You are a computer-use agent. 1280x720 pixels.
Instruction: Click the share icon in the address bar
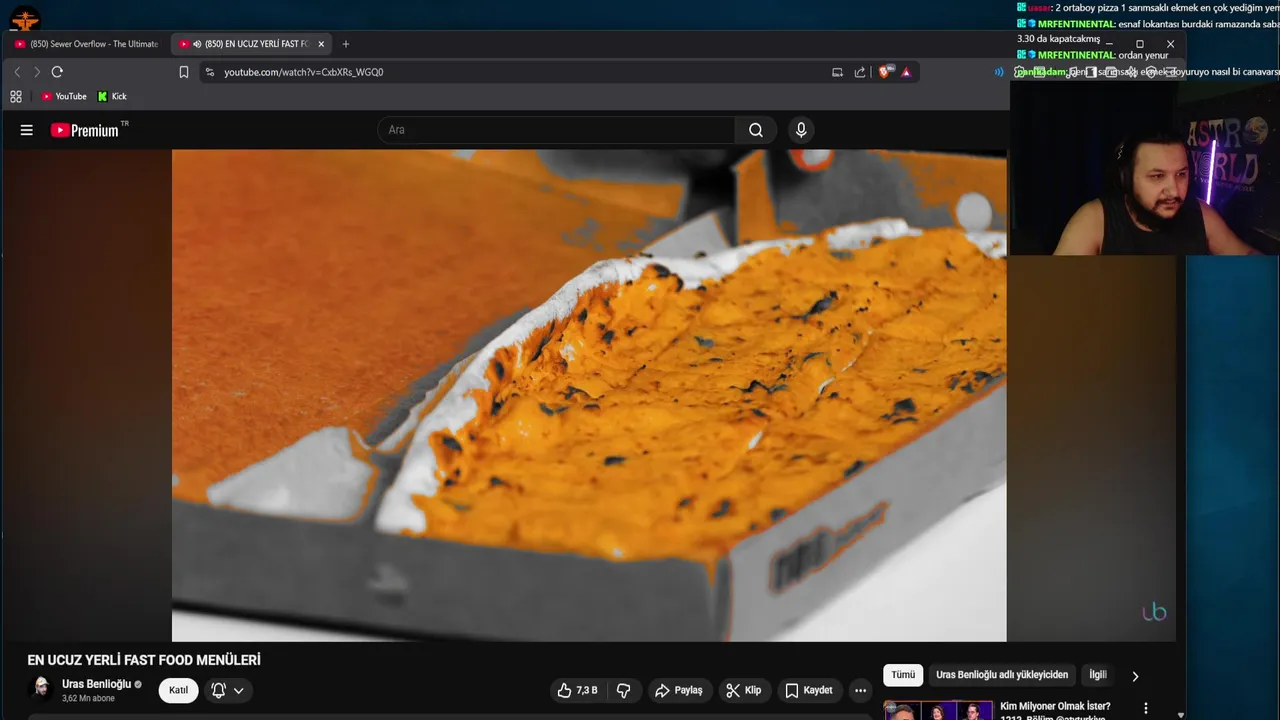click(x=860, y=72)
